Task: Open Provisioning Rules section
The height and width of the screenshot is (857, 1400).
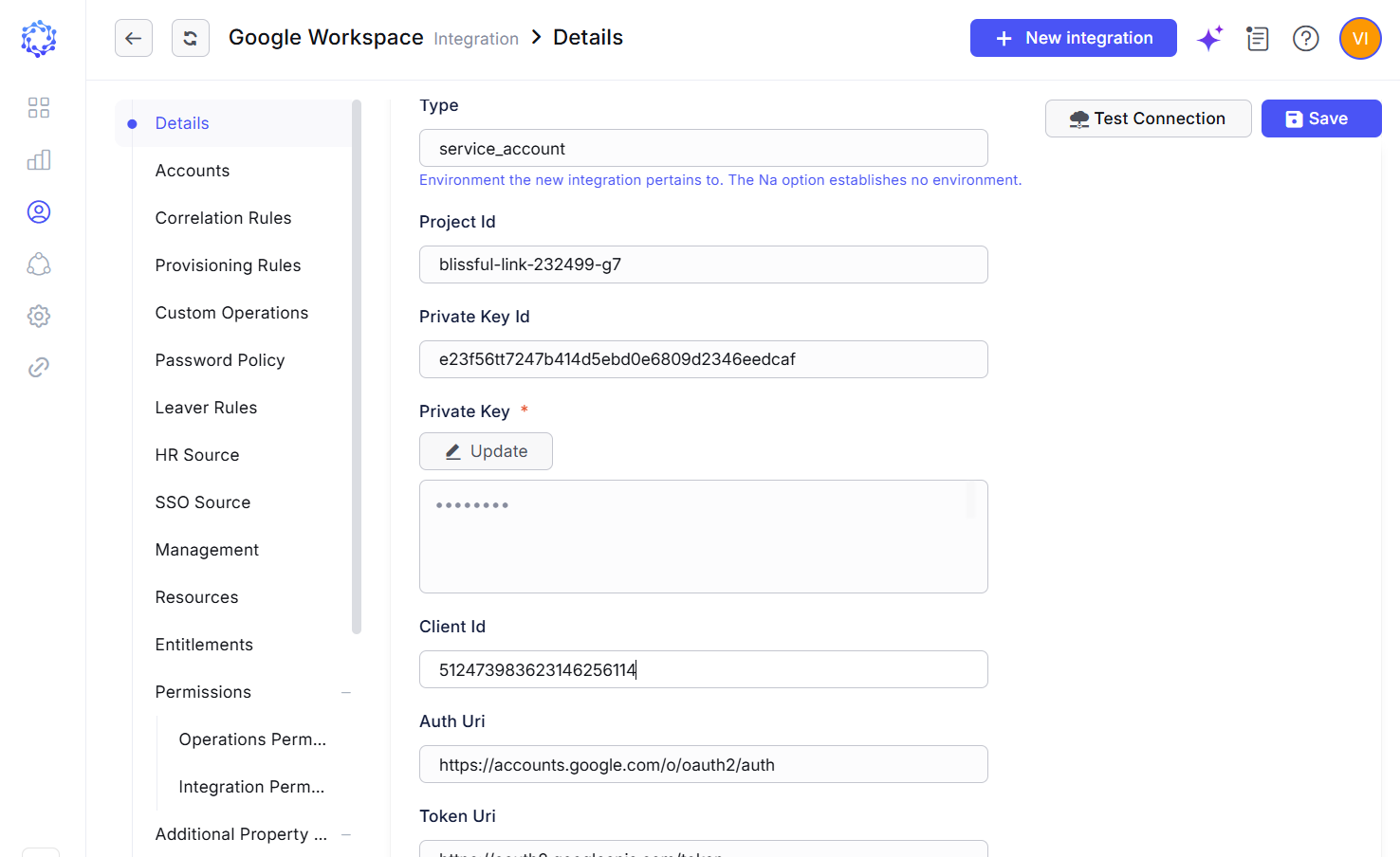Action: pyautogui.click(x=229, y=265)
